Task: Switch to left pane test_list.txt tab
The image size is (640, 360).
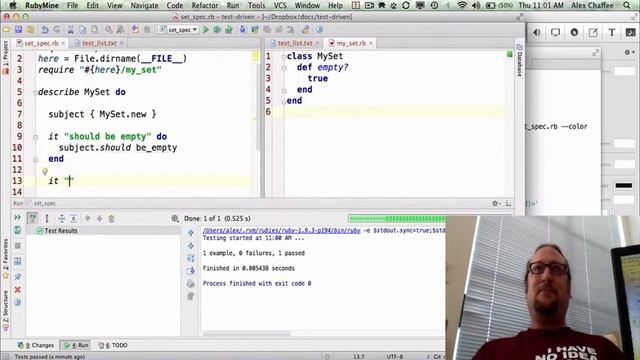Action: (99, 43)
